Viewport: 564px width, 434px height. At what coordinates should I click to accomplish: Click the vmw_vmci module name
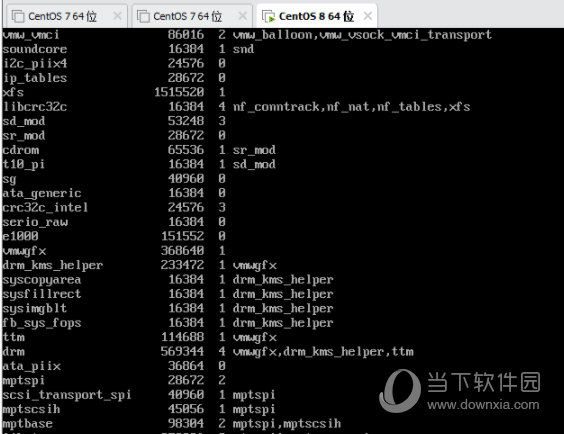[31, 35]
